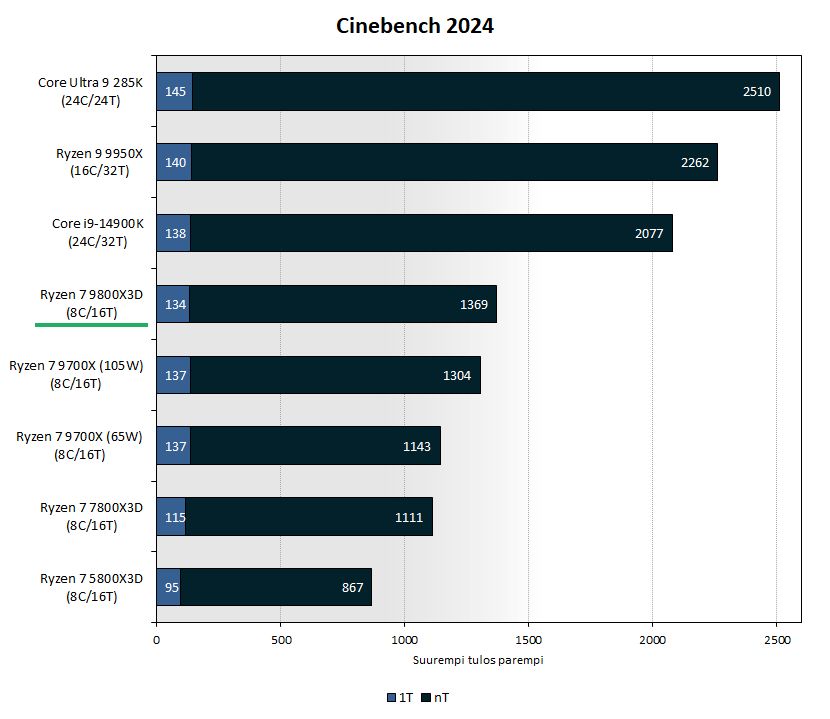Viewport: 830px width, 719px height.
Task: Click the nT score 1369
Action: [474, 304]
